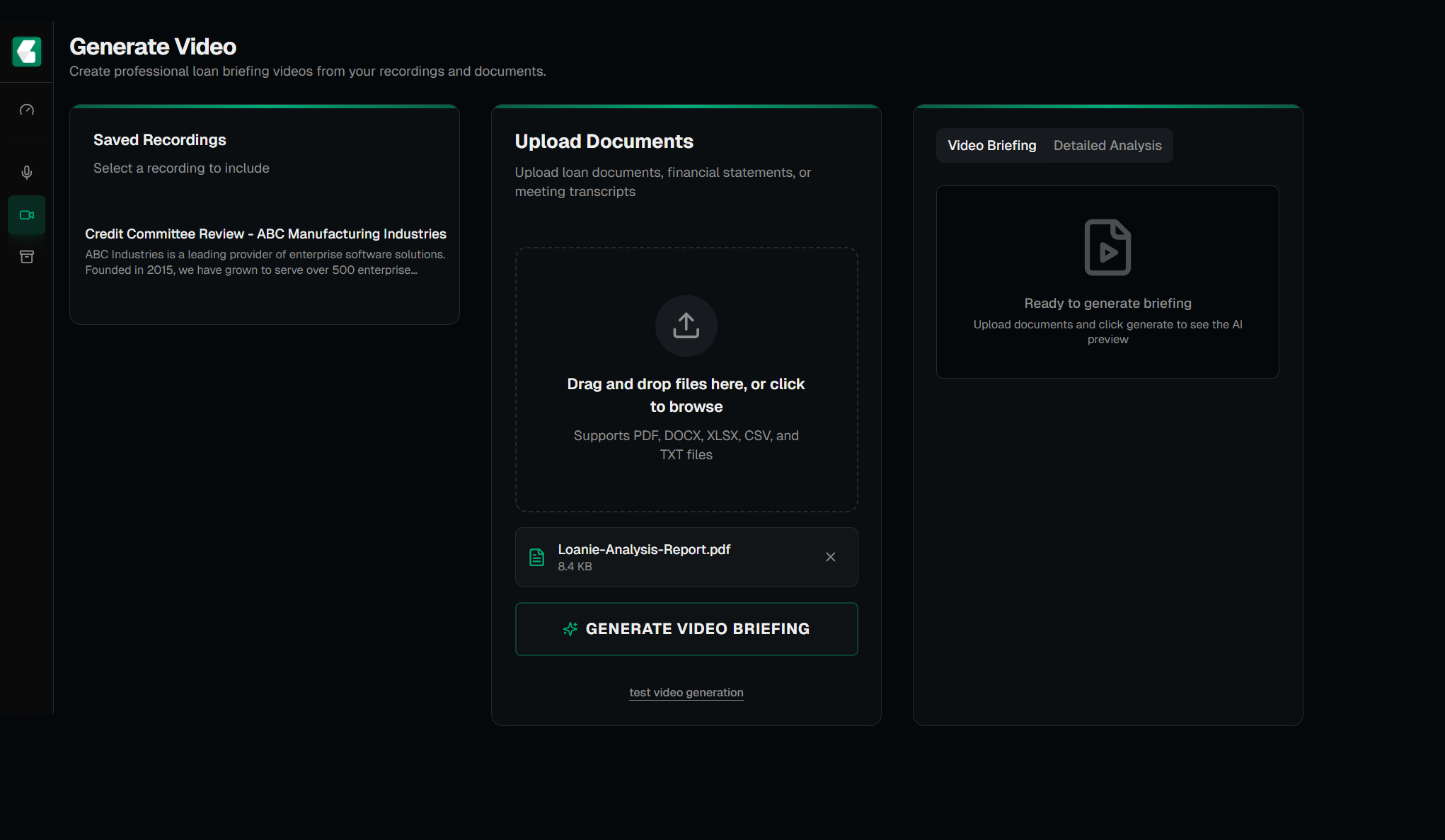The image size is (1445, 840).
Task: Open the microphone recording sidebar icon
Action: coord(27,173)
